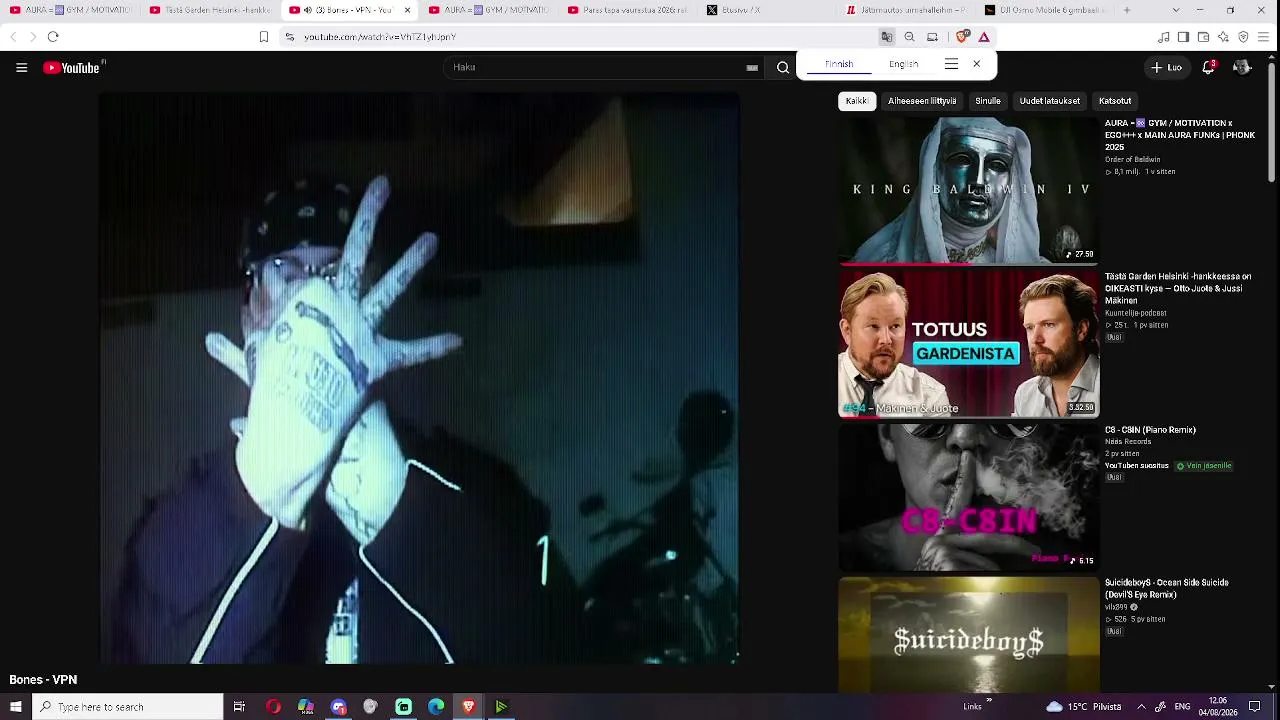Screen dimensions: 1280x720
Task: Click the address bar URL
Action: pyautogui.click(x=380, y=37)
